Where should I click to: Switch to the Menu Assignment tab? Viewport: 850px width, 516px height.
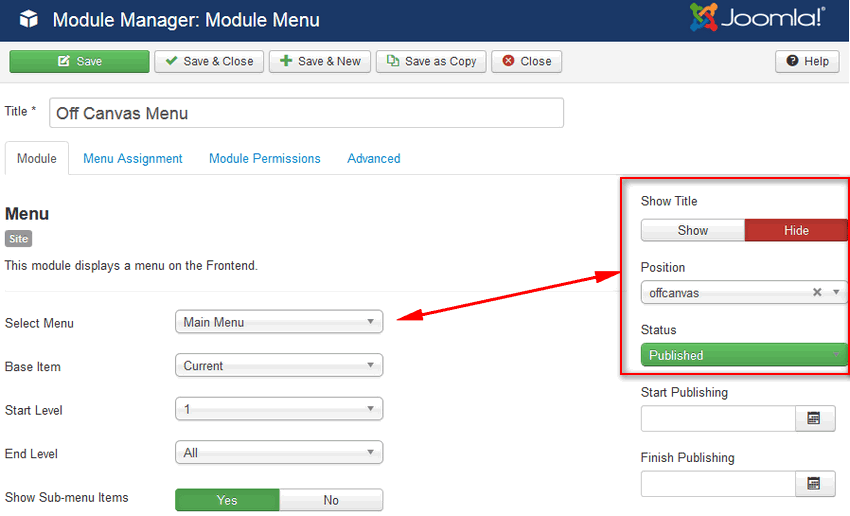pos(133,158)
